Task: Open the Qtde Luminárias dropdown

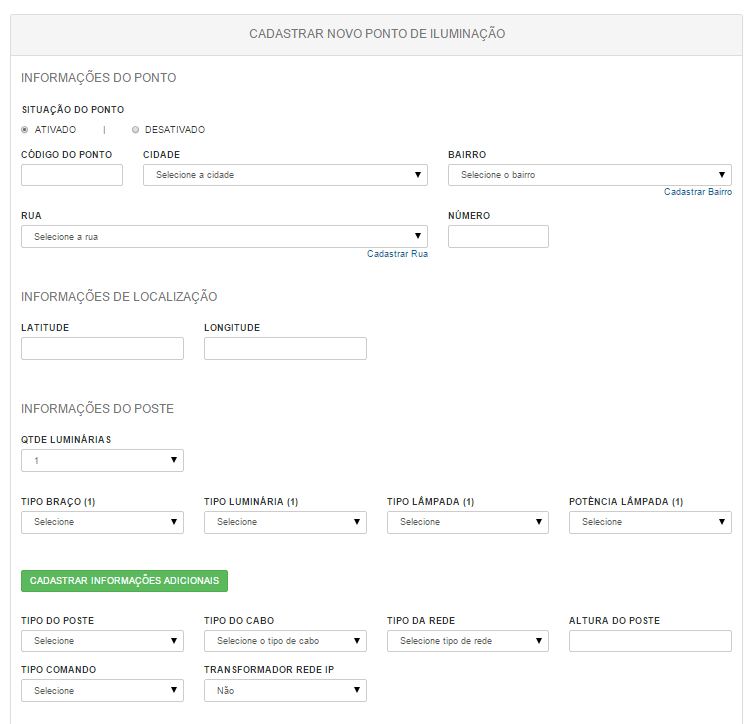Action: coord(102,461)
